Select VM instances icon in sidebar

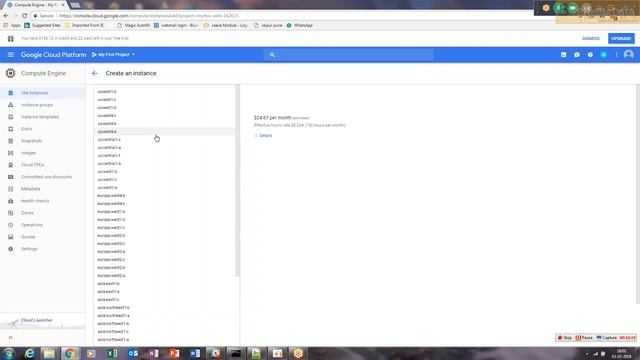[x=11, y=93]
